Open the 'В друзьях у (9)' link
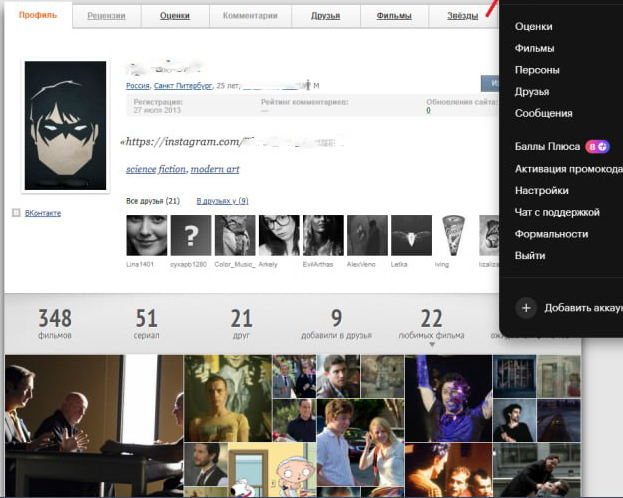The height and width of the screenshot is (498, 623). click(222, 201)
